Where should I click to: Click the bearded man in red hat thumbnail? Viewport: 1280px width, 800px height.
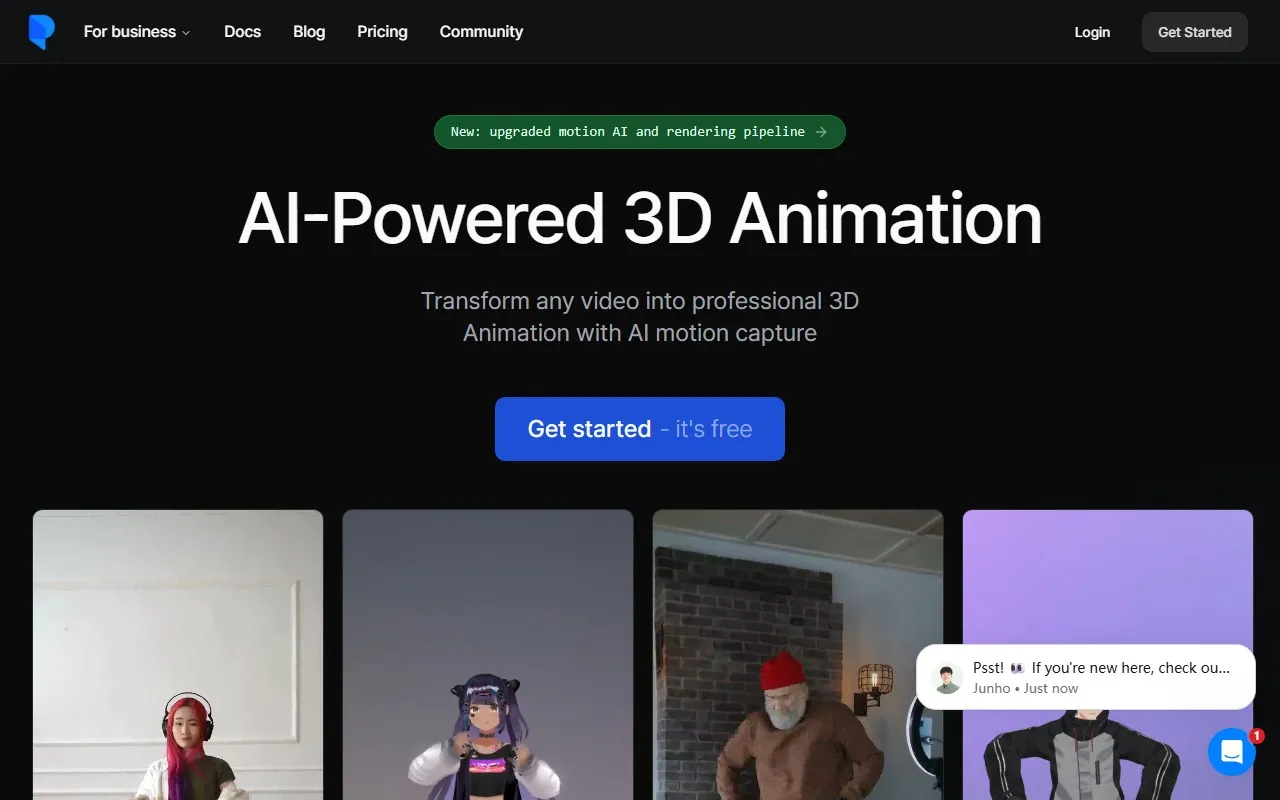pyautogui.click(x=797, y=655)
